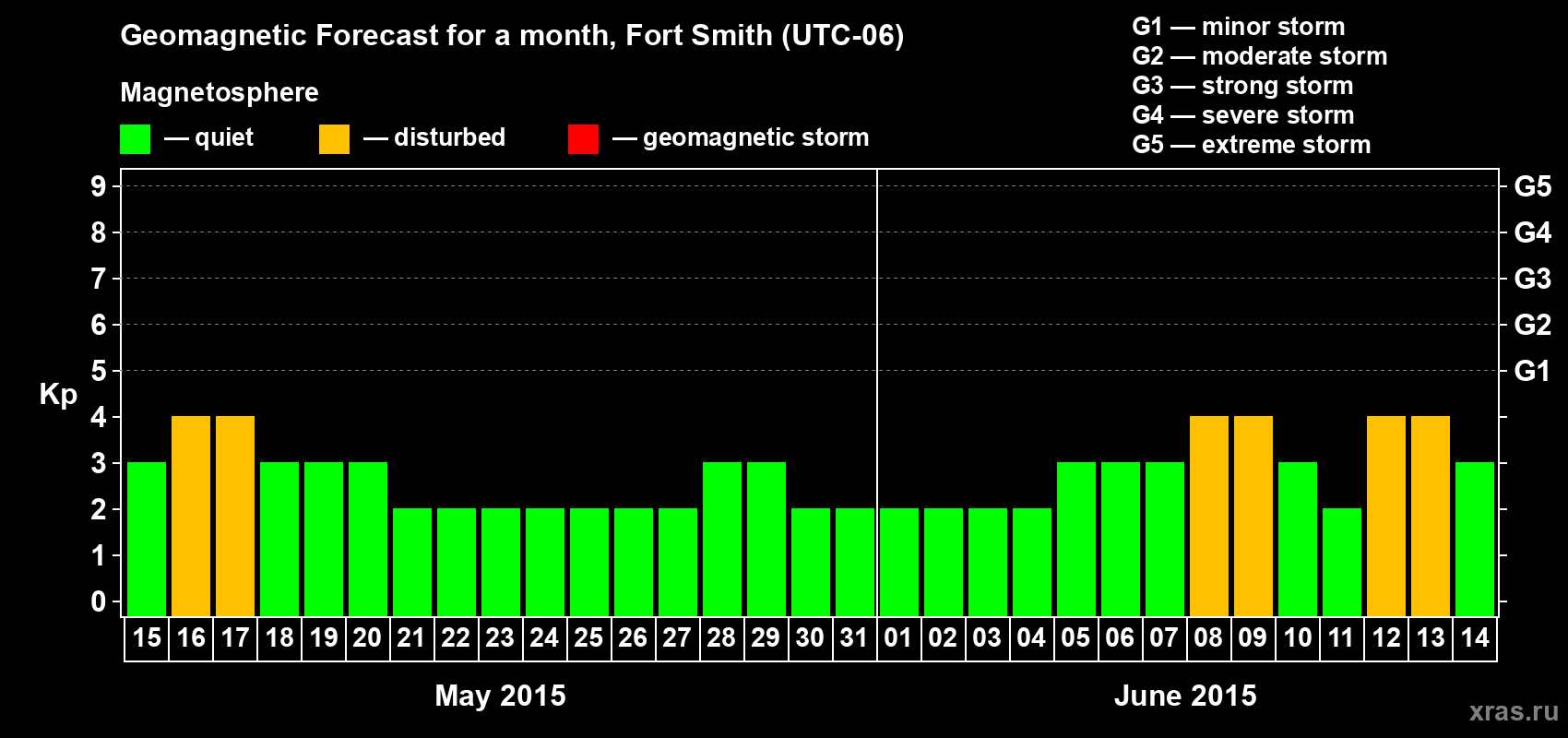Click the green bar for June 11
This screenshot has height=738, width=1568.
[1342, 562]
